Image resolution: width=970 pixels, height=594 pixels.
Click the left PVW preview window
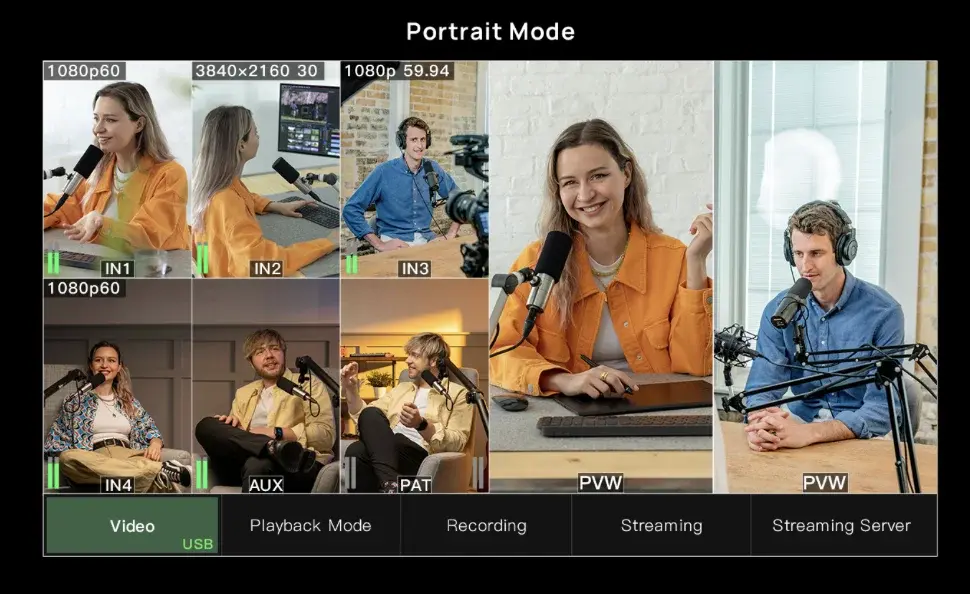[601, 277]
